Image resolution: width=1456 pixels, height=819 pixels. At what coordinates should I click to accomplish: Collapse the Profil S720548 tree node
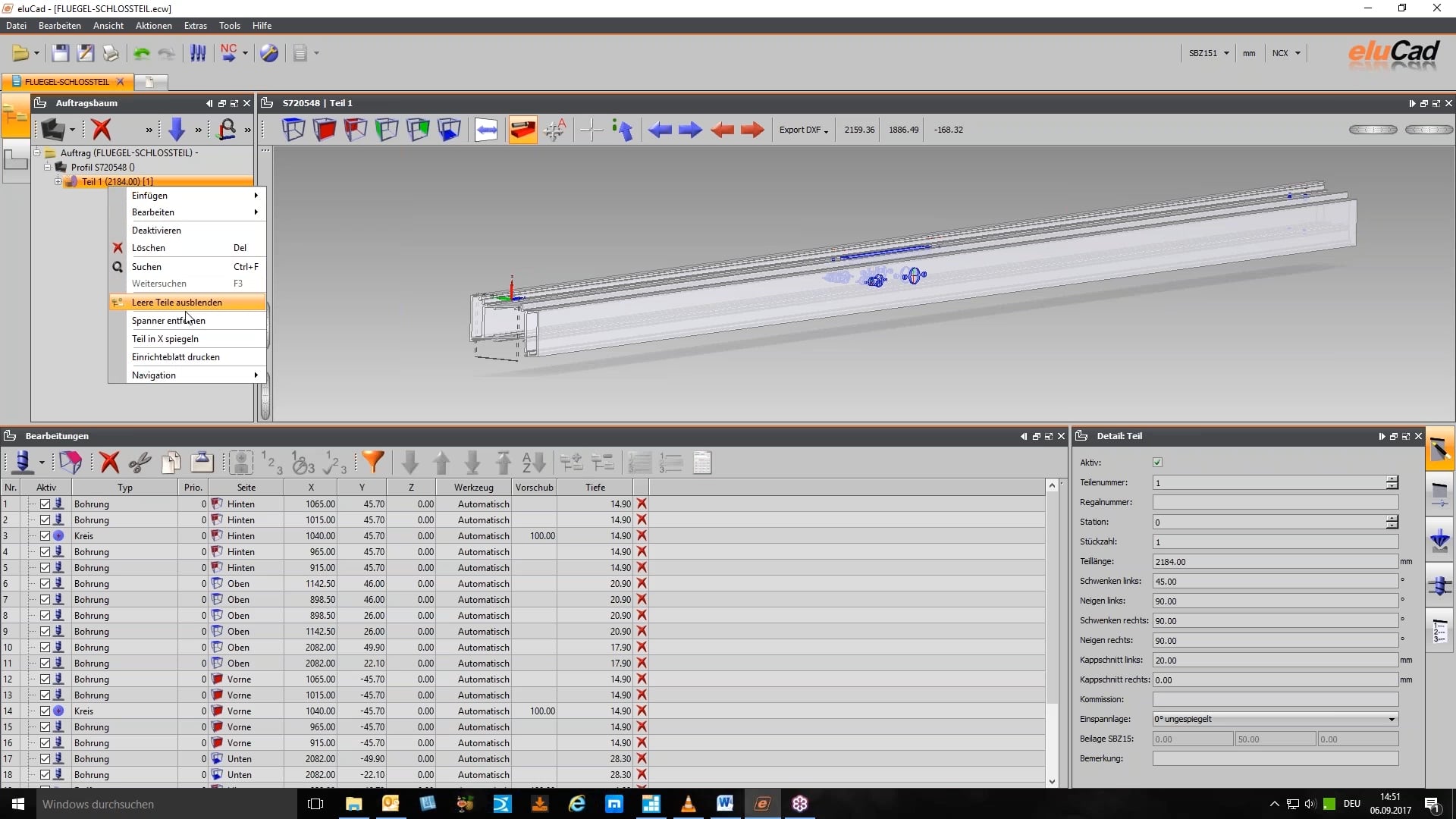pos(47,167)
